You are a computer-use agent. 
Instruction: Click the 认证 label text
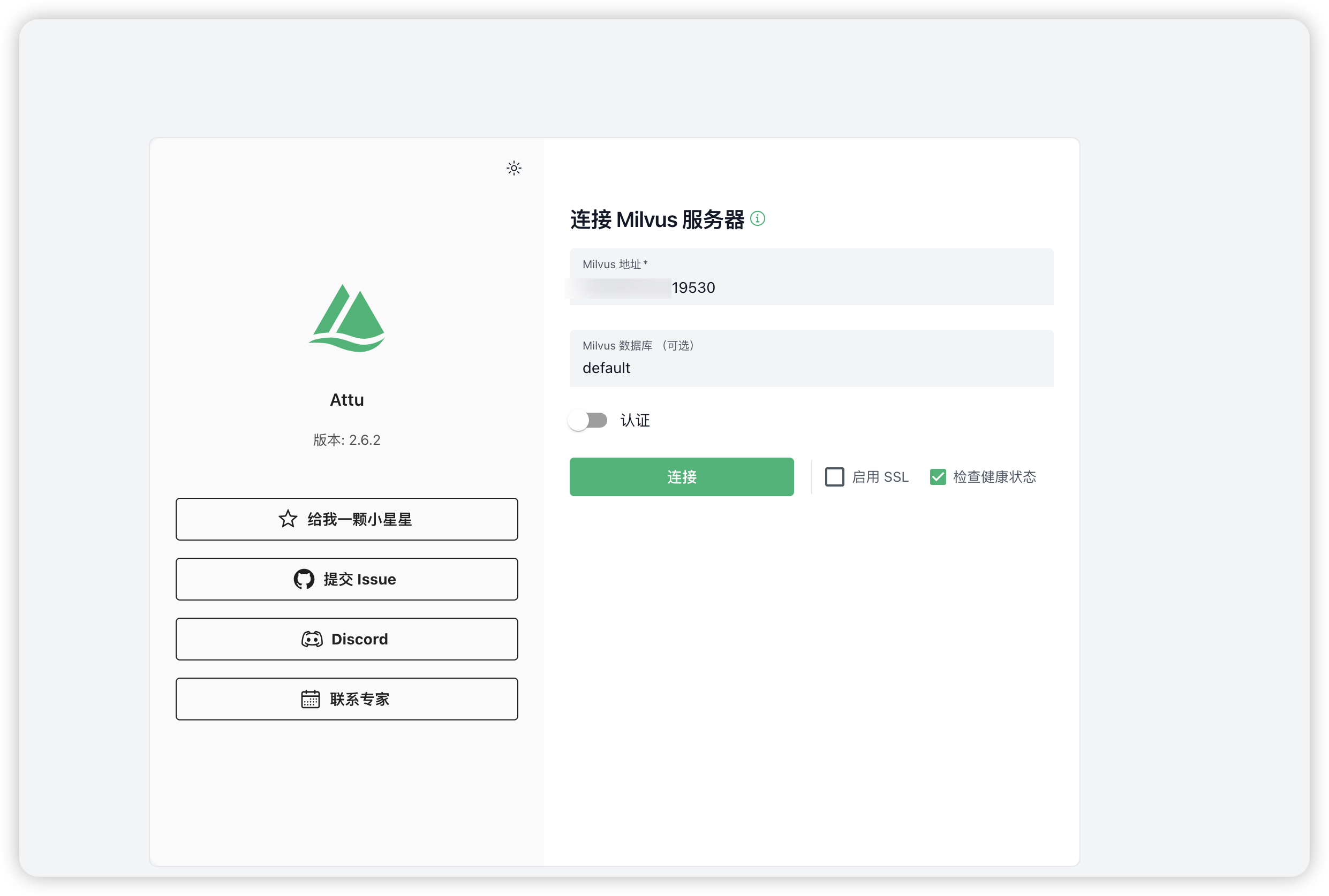635,421
